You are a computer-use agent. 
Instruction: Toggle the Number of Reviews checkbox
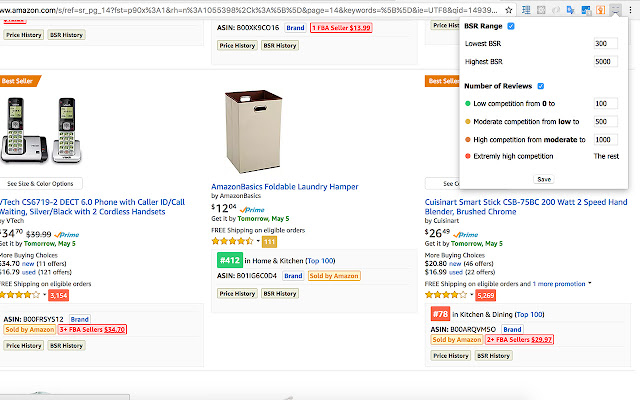click(541, 86)
